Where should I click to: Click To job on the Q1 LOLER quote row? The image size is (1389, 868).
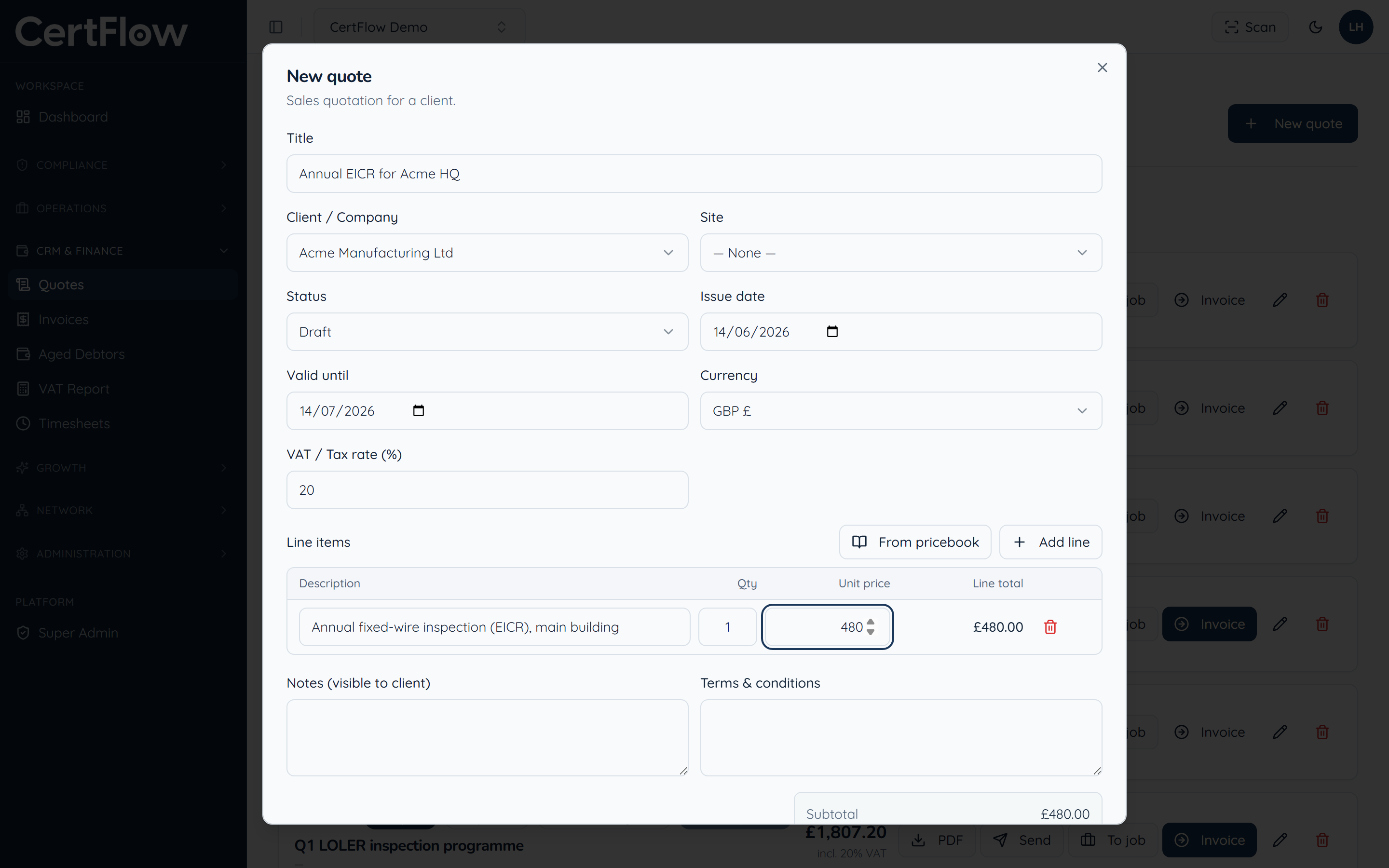tap(1113, 840)
